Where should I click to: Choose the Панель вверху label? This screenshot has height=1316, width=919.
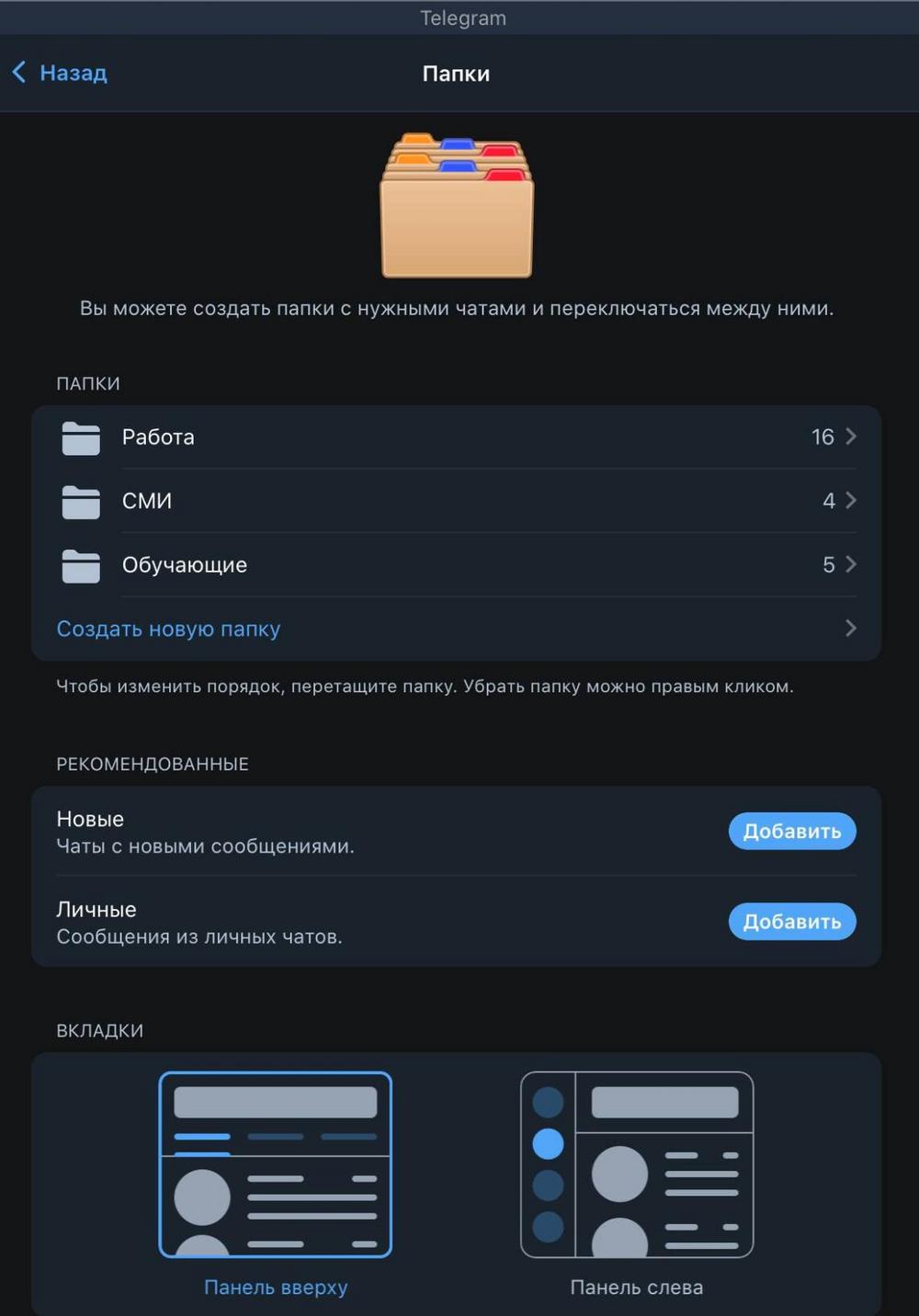(276, 1288)
